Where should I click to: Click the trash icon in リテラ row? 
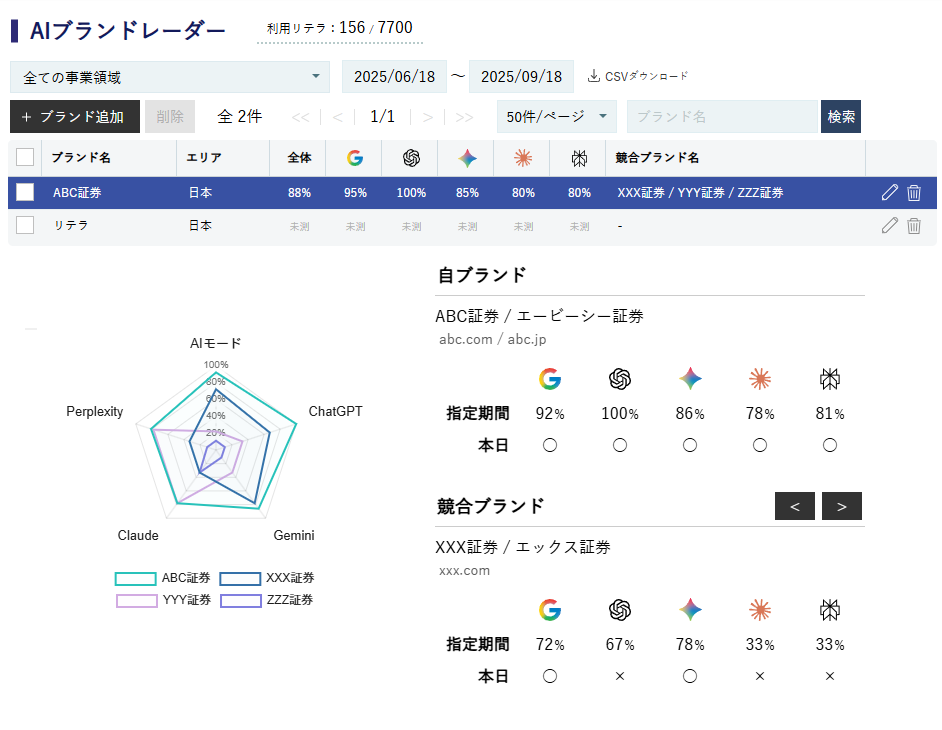[914, 225]
